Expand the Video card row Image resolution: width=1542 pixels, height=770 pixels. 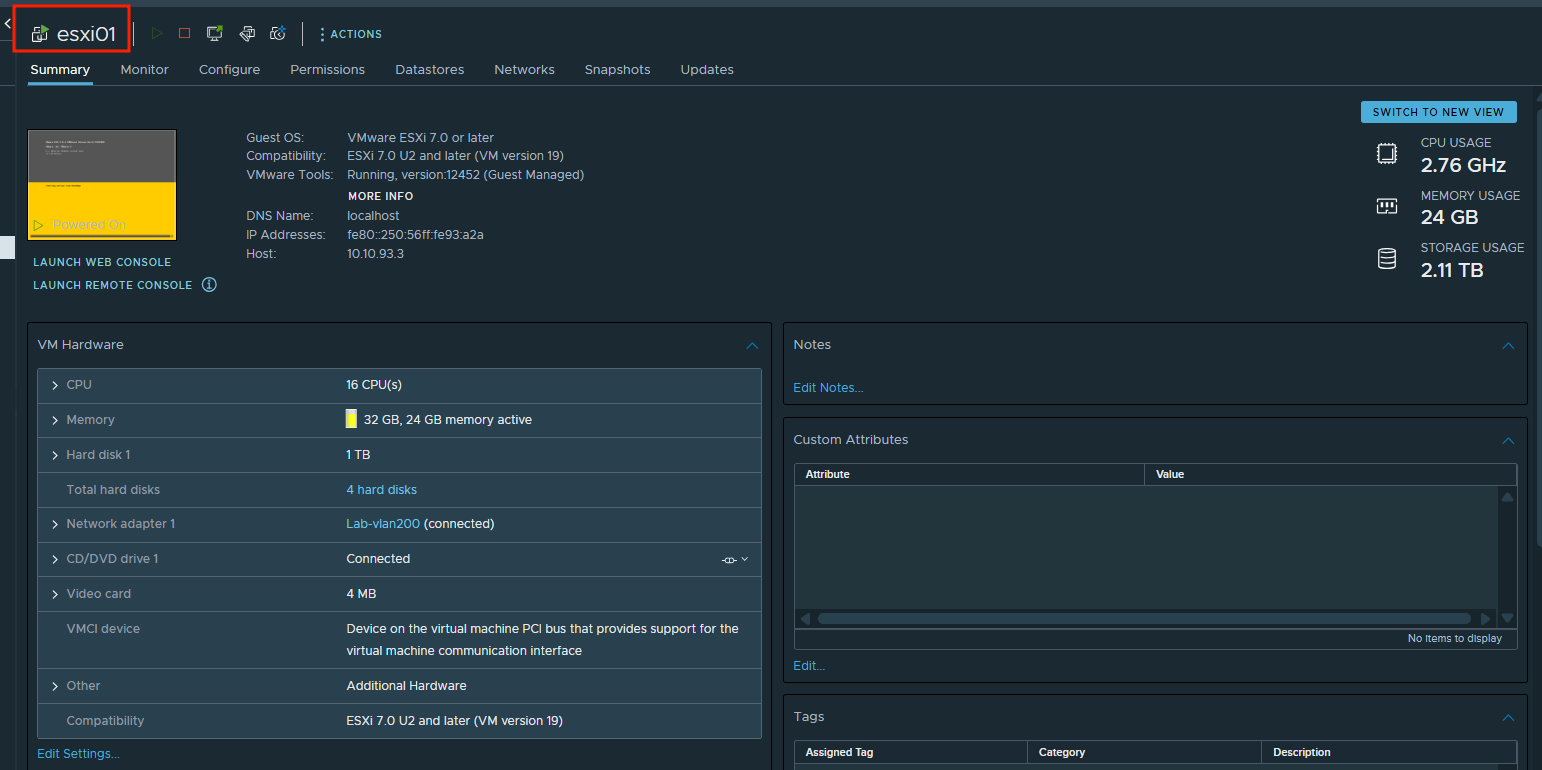click(x=55, y=594)
